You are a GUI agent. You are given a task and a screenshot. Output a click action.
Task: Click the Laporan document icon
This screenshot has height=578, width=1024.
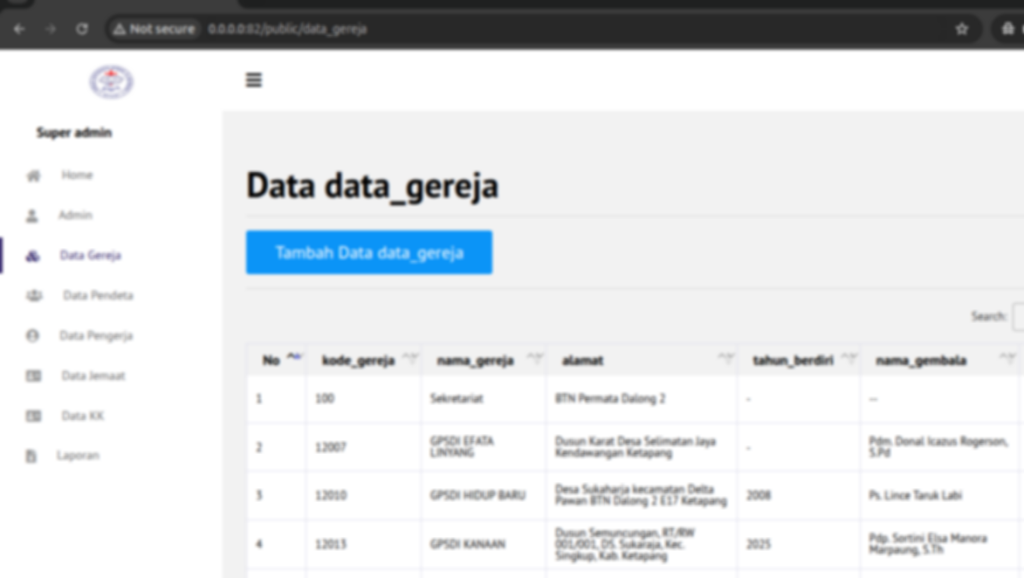click(x=32, y=456)
